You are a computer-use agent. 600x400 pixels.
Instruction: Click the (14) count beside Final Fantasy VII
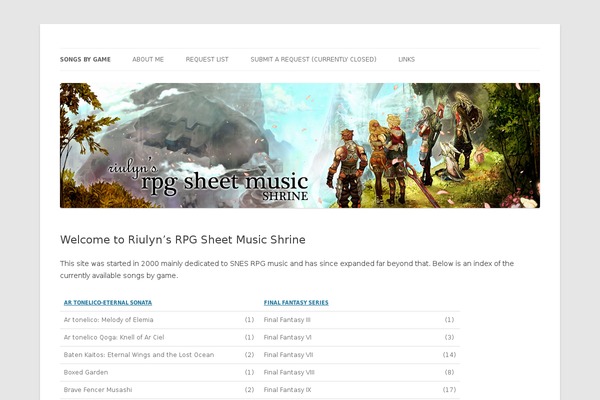coord(449,355)
